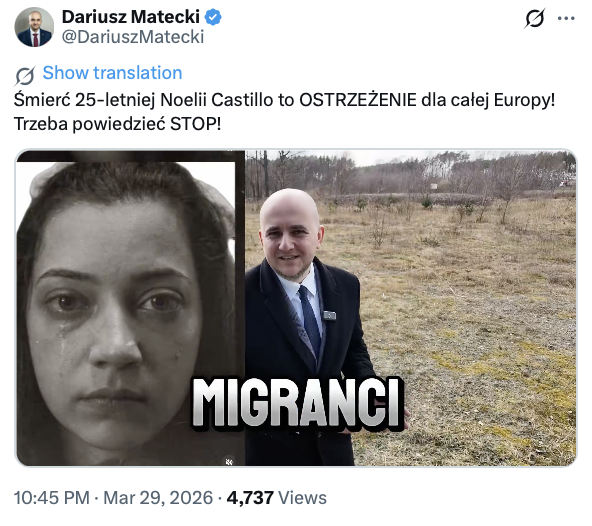
Task: Click the Mar 29, 2026 date
Action: pyautogui.click(x=158, y=498)
